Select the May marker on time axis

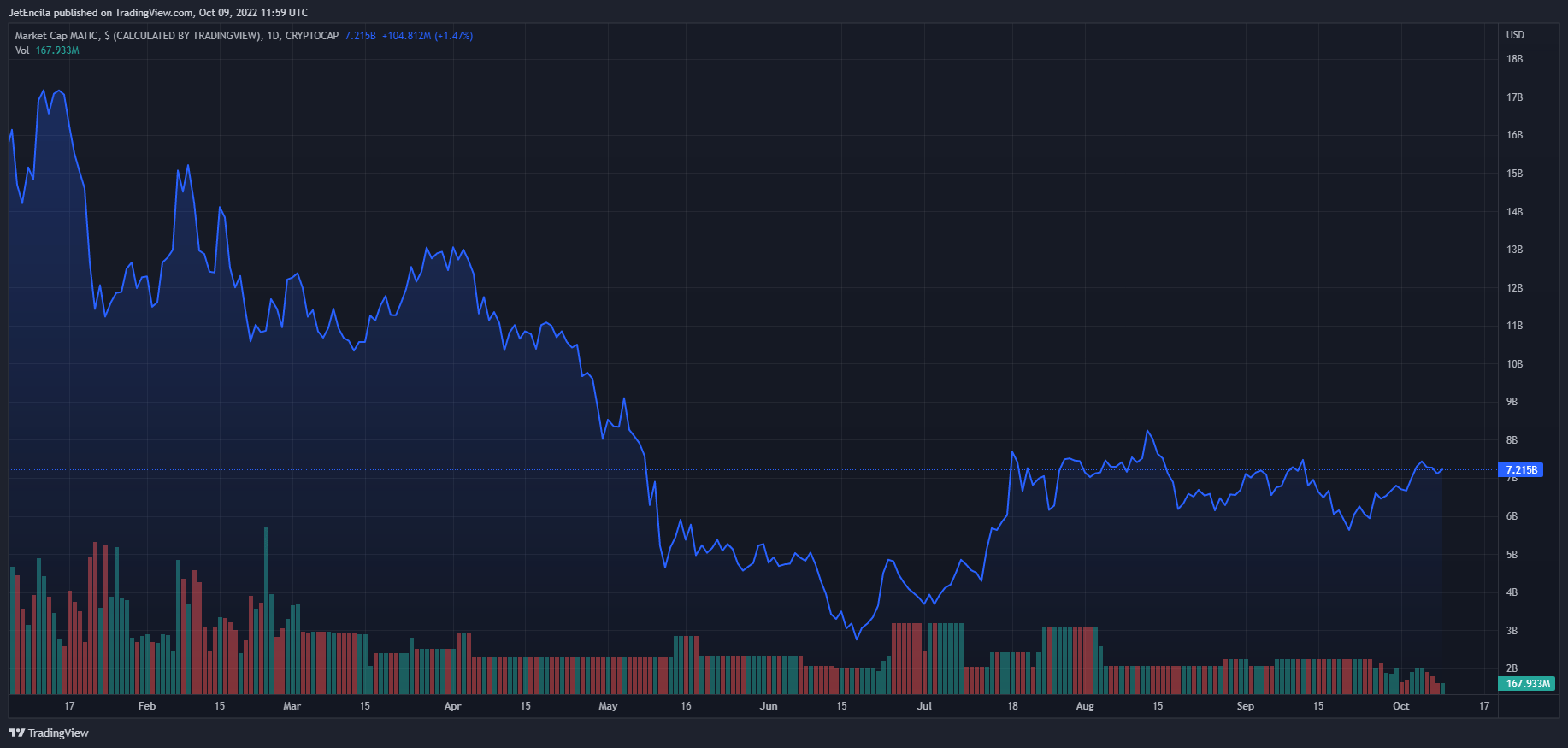608,706
